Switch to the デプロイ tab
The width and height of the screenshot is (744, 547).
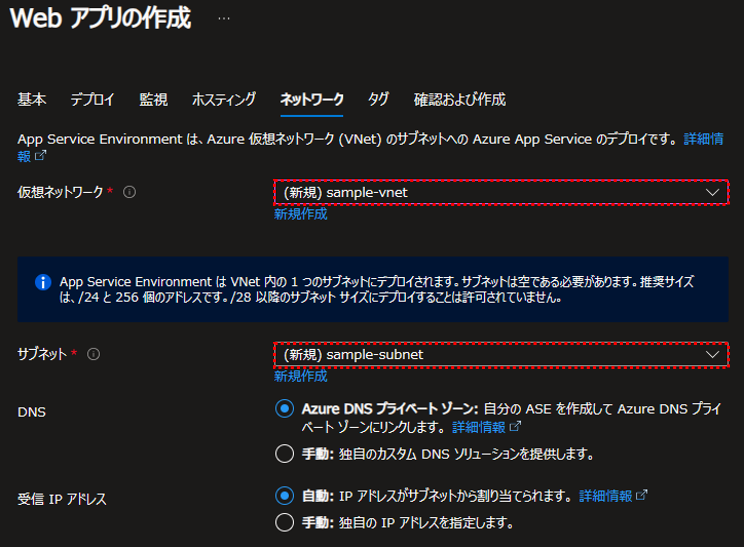pos(93,100)
